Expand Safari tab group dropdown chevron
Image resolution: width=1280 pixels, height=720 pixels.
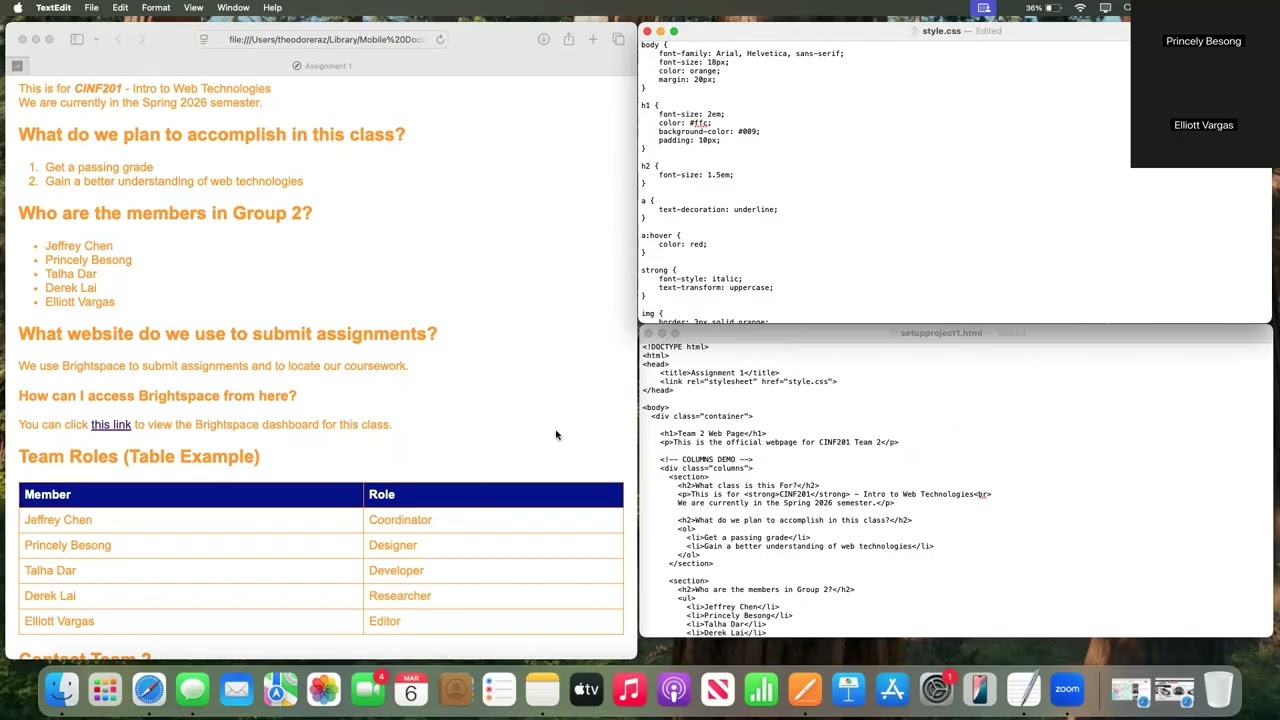pyautogui.click(x=96, y=39)
